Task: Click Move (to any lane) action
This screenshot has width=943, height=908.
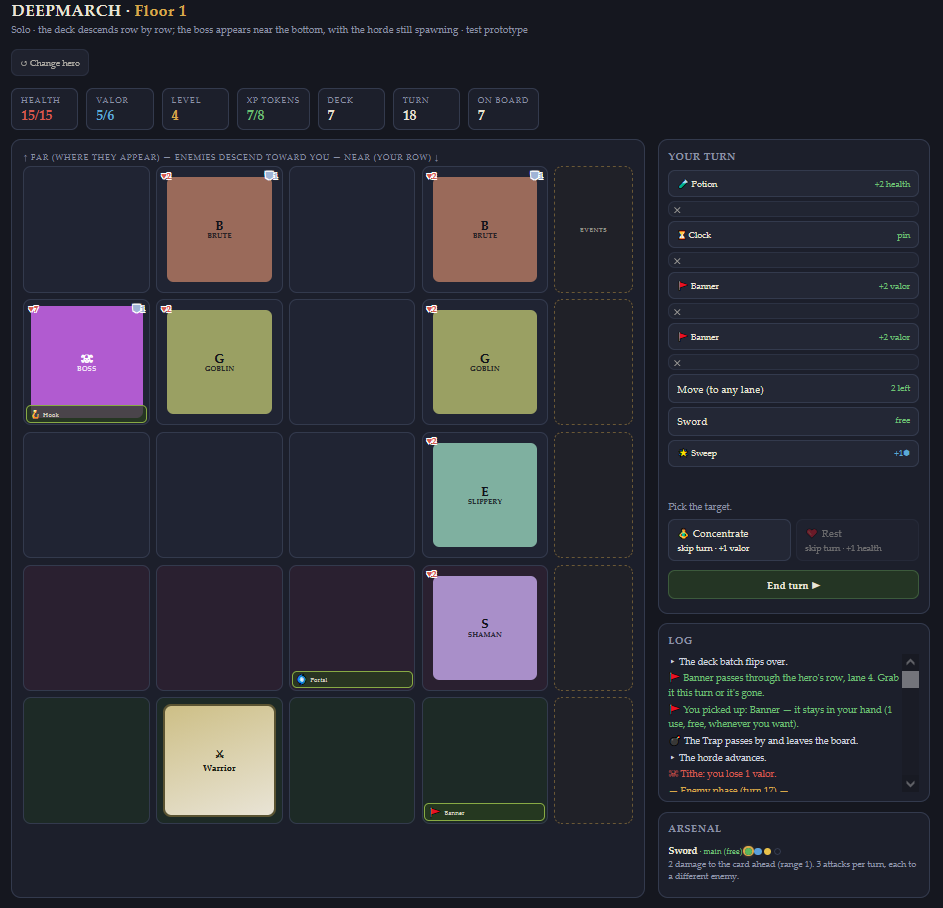Action: tap(793, 390)
